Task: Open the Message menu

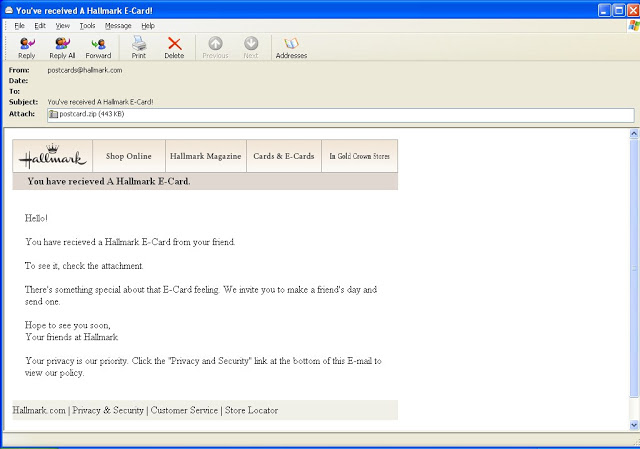Action: pyautogui.click(x=118, y=26)
